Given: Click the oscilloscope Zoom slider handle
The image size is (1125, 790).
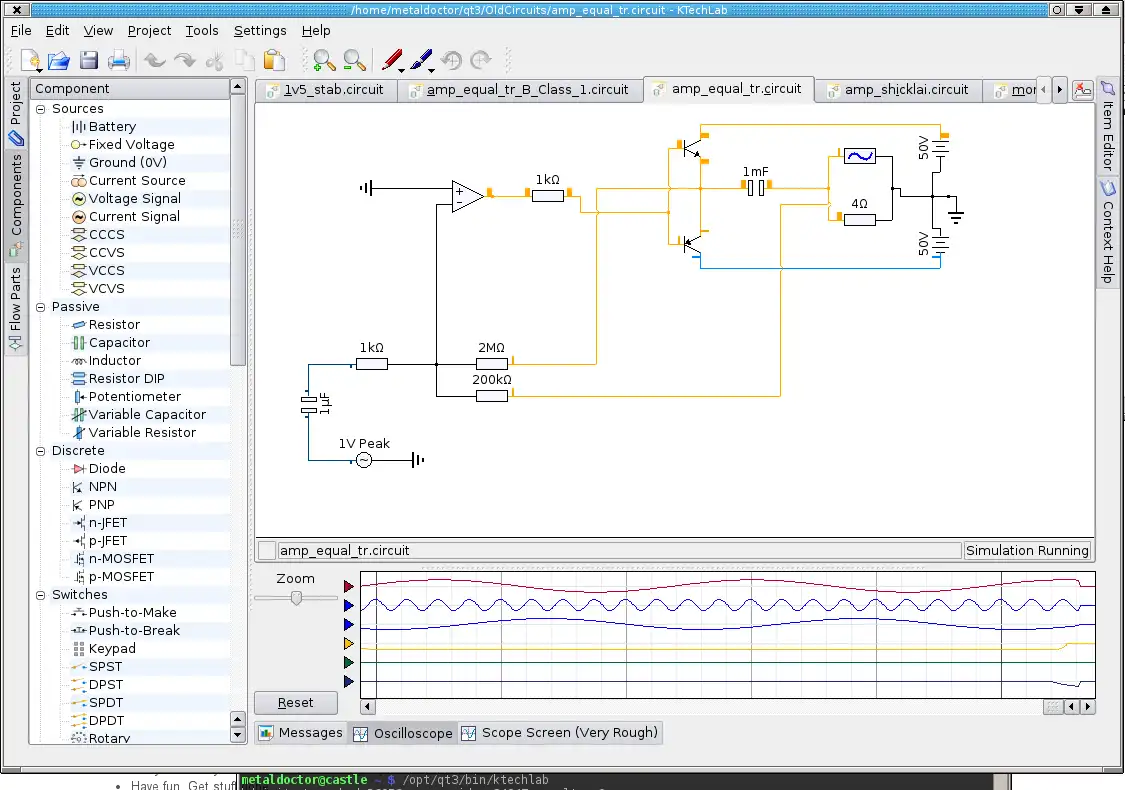Looking at the screenshot, I should point(296,598).
